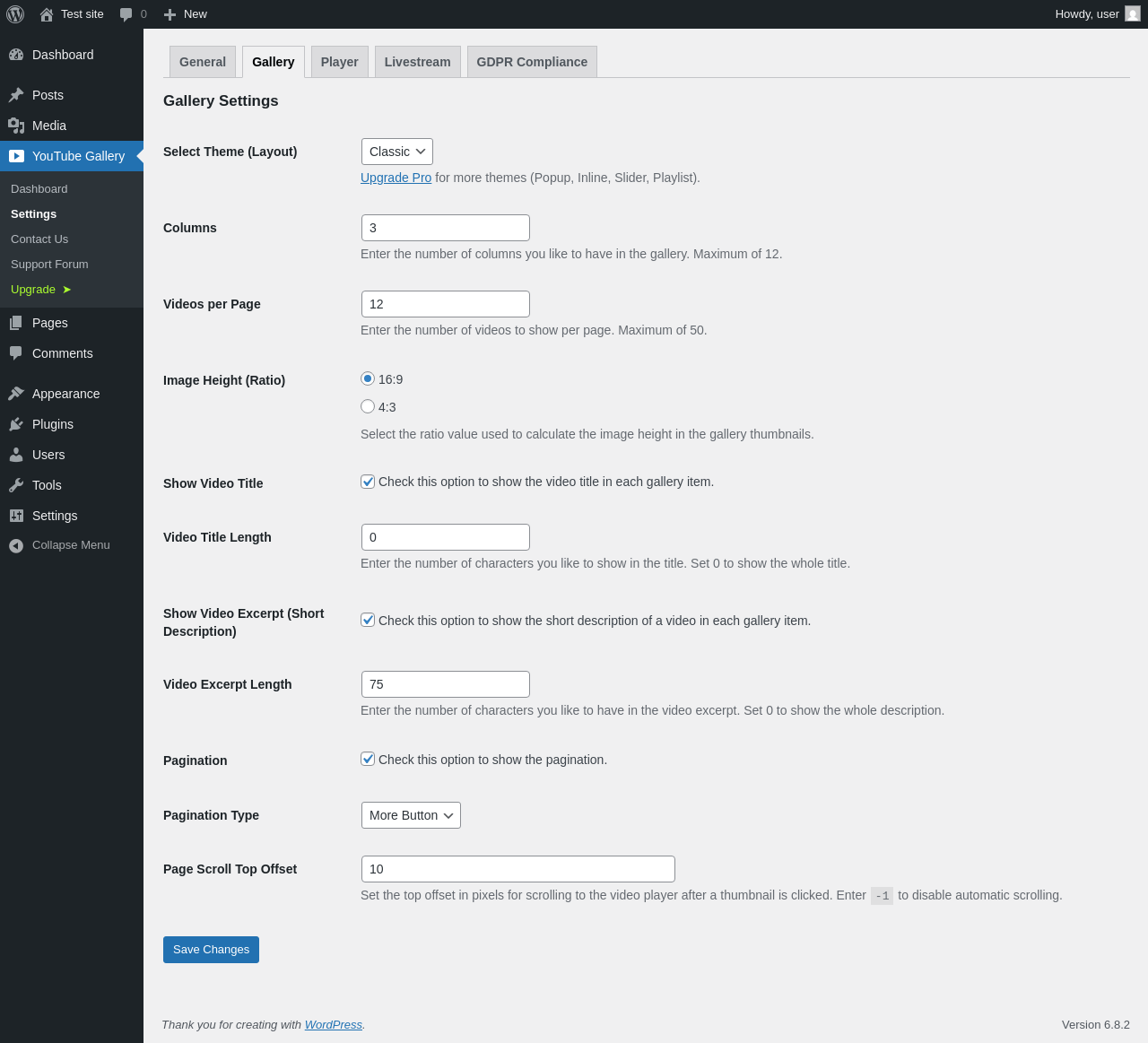Click the user avatar in admin bar
1148x1043 pixels.
[x=1133, y=14]
